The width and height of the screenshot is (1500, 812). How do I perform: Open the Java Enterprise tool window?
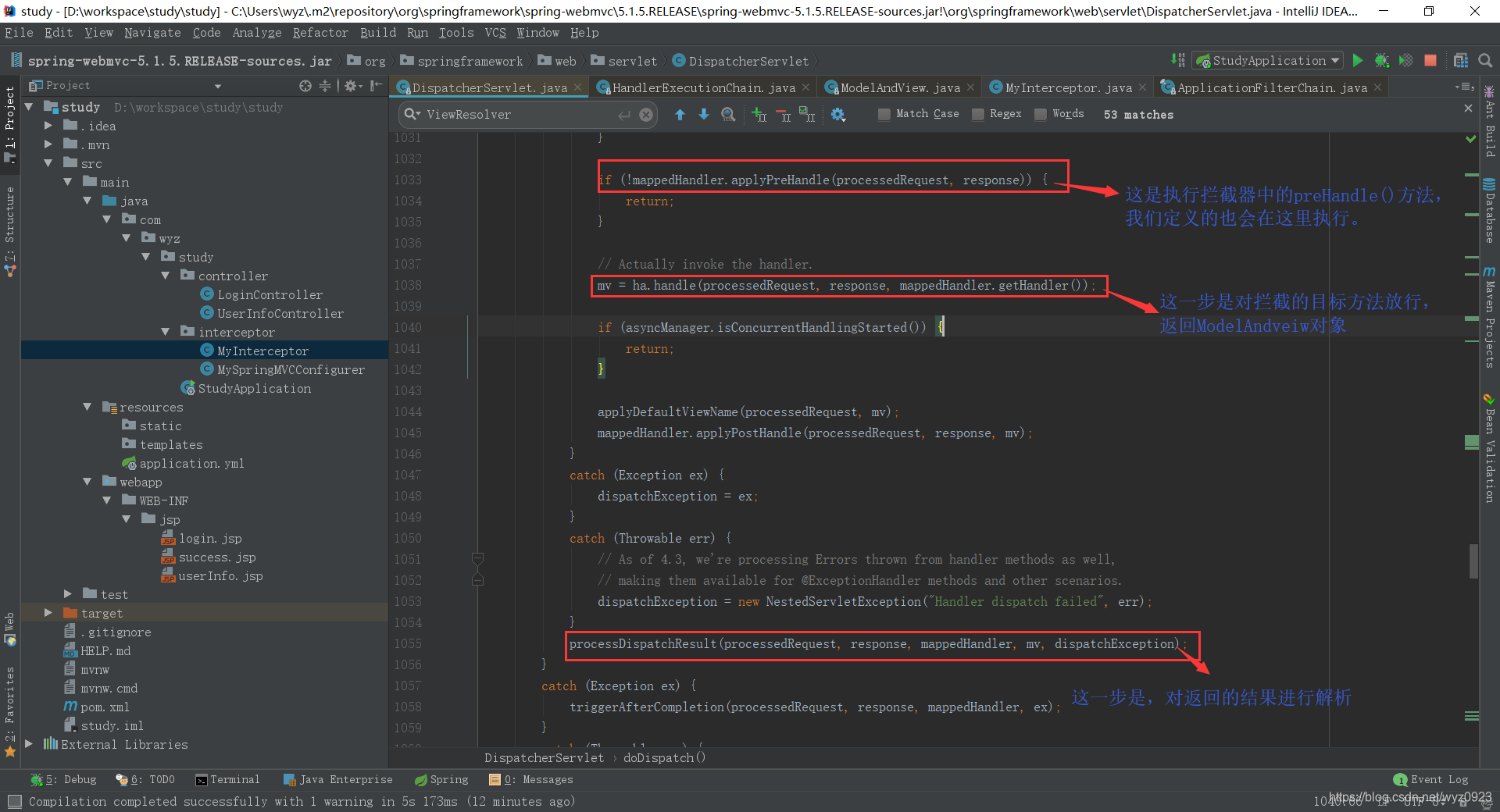(337, 779)
